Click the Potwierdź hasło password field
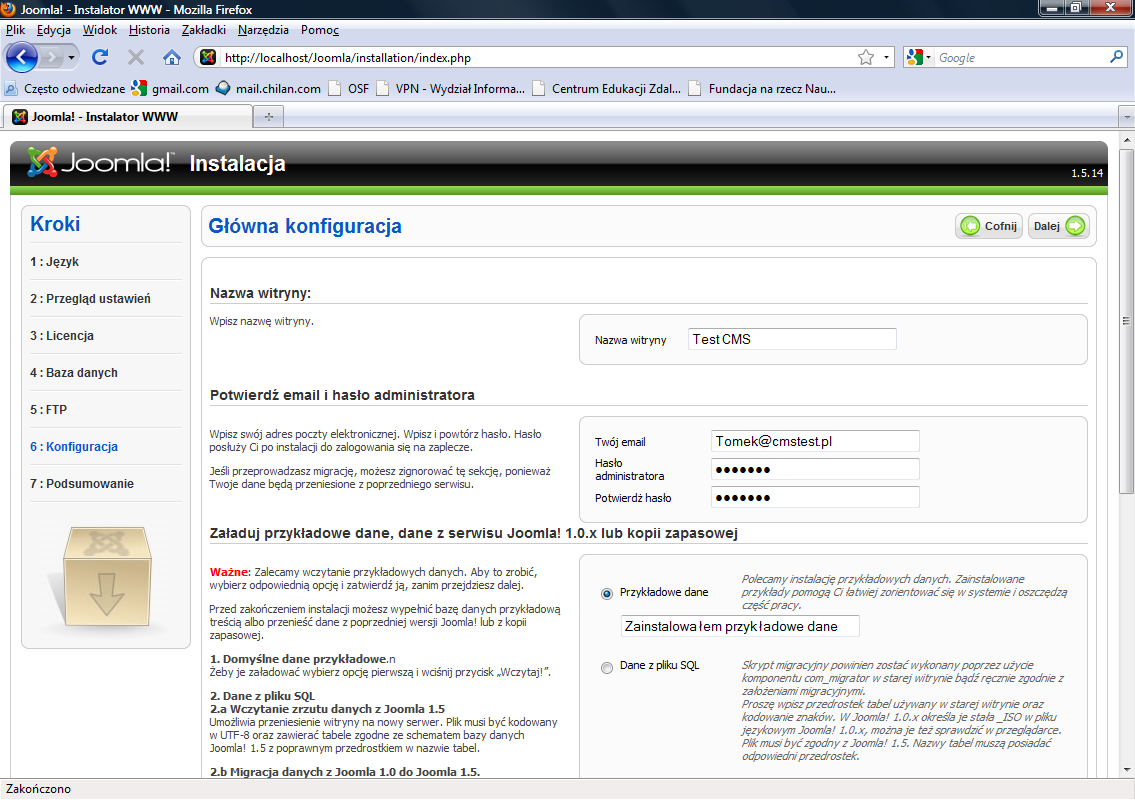Screen dimensions: 1135x800 click(815, 497)
